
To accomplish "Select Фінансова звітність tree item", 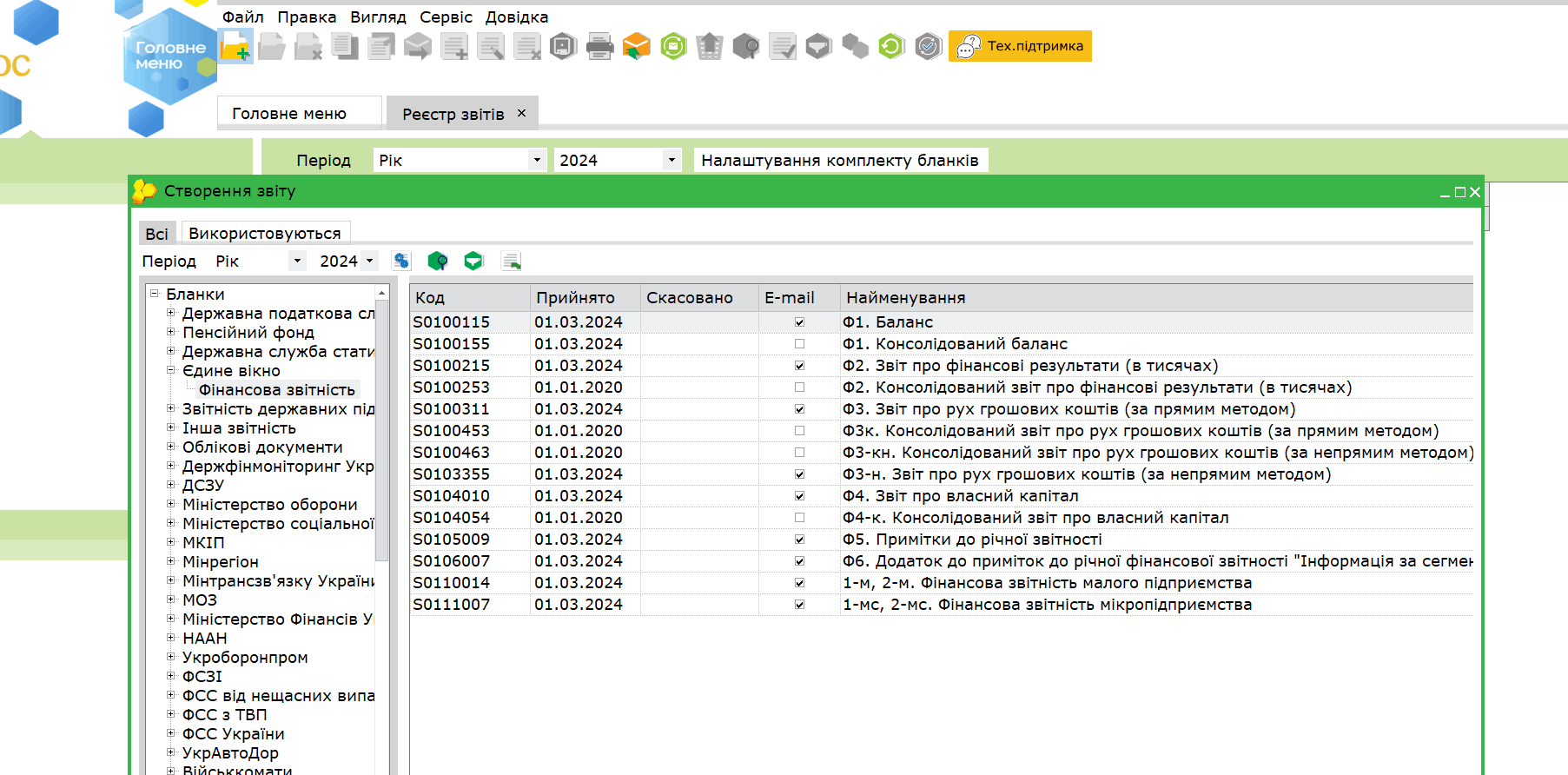I will [276, 390].
